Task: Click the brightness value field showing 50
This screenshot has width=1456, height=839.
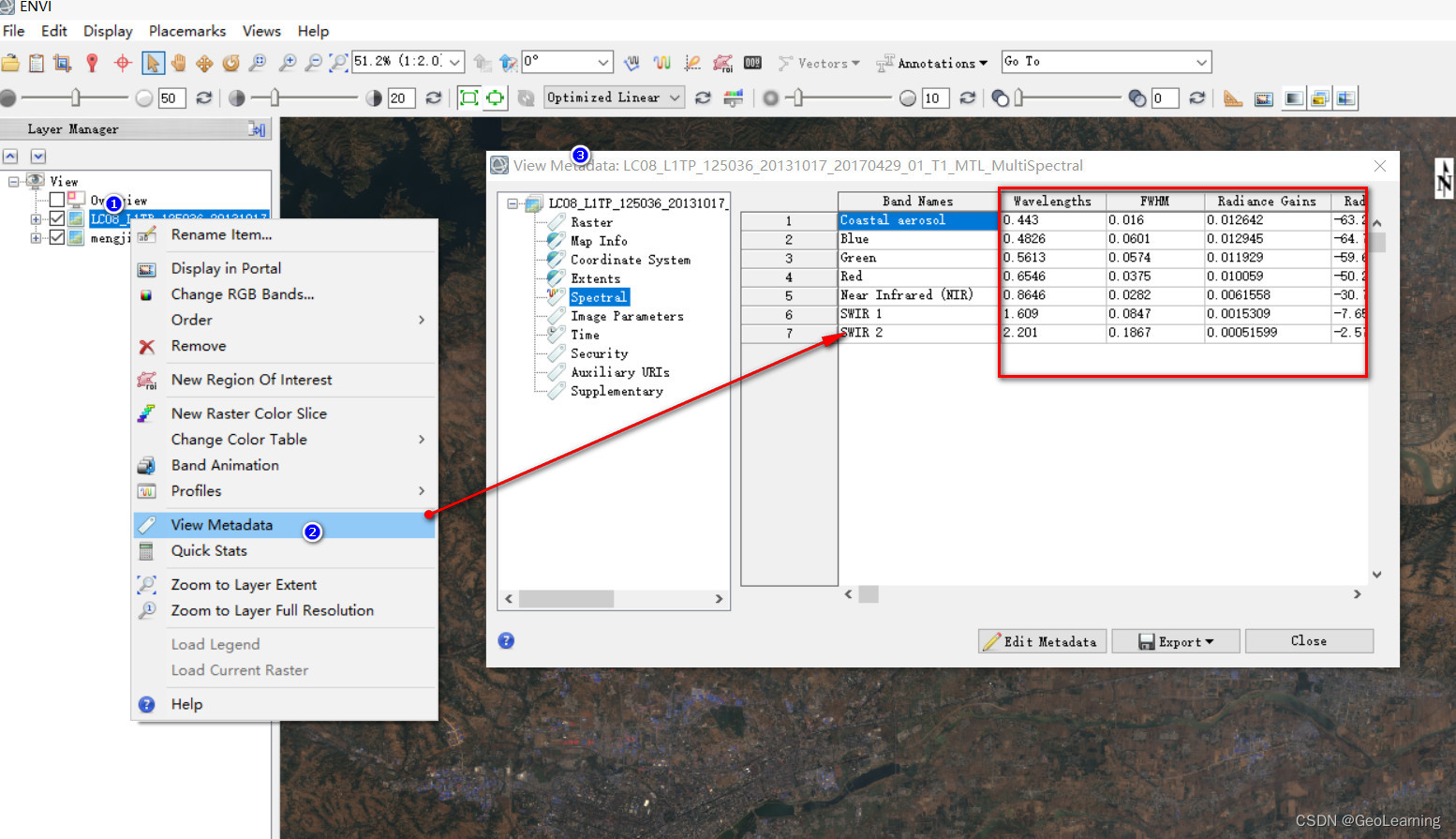Action: click(x=171, y=98)
